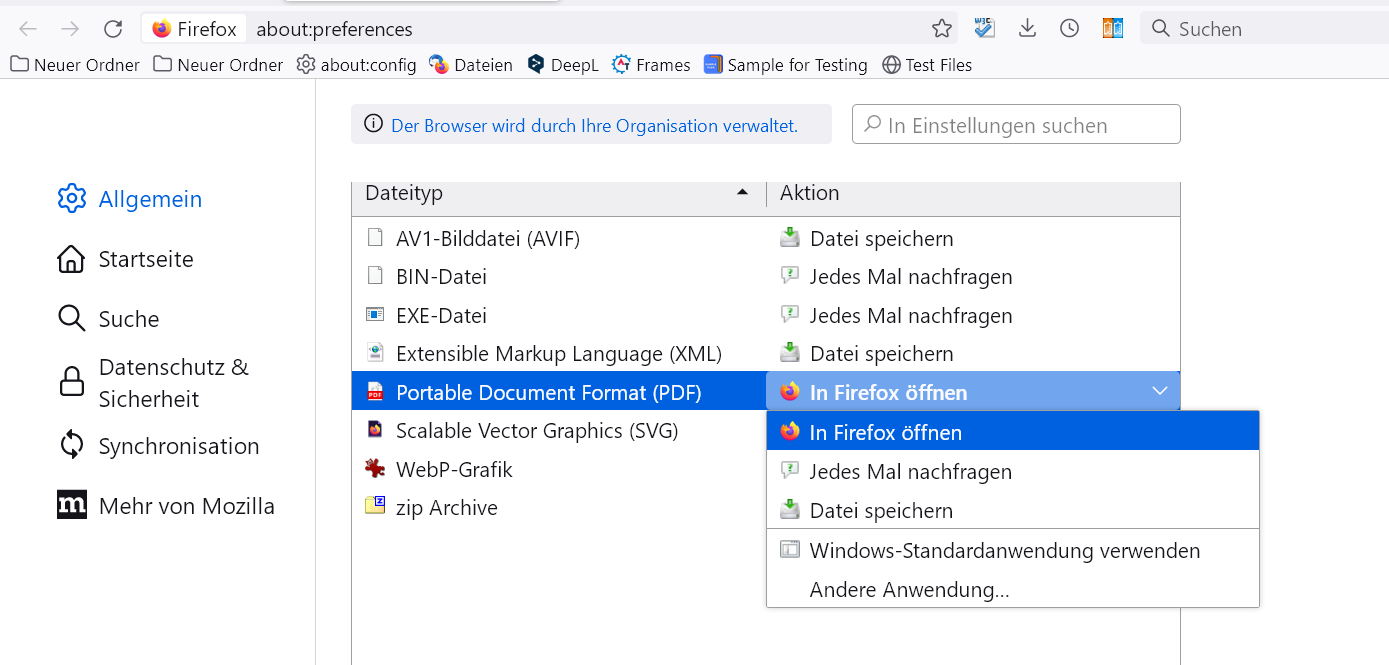Open the DeepL bookmark
This screenshot has height=665, width=1389.
(563, 65)
